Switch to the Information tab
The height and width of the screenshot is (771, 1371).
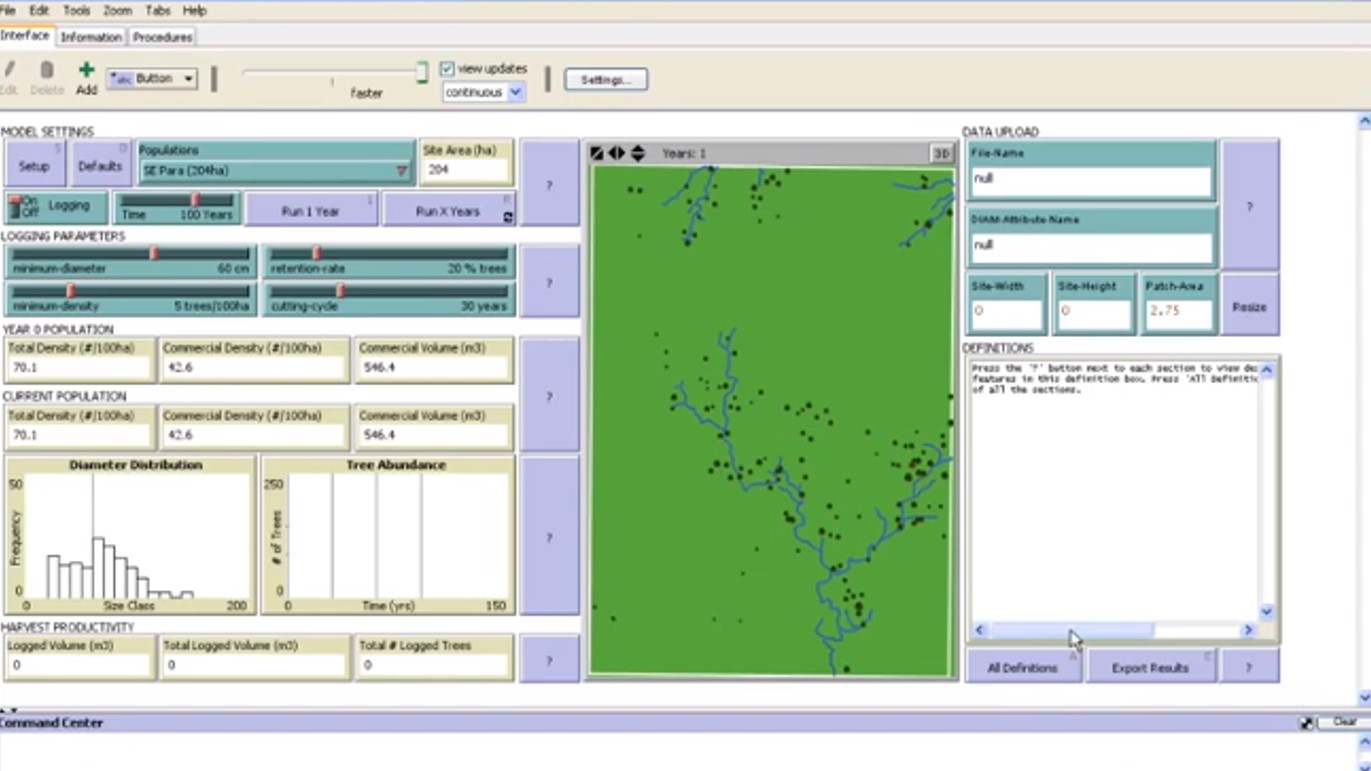91,36
